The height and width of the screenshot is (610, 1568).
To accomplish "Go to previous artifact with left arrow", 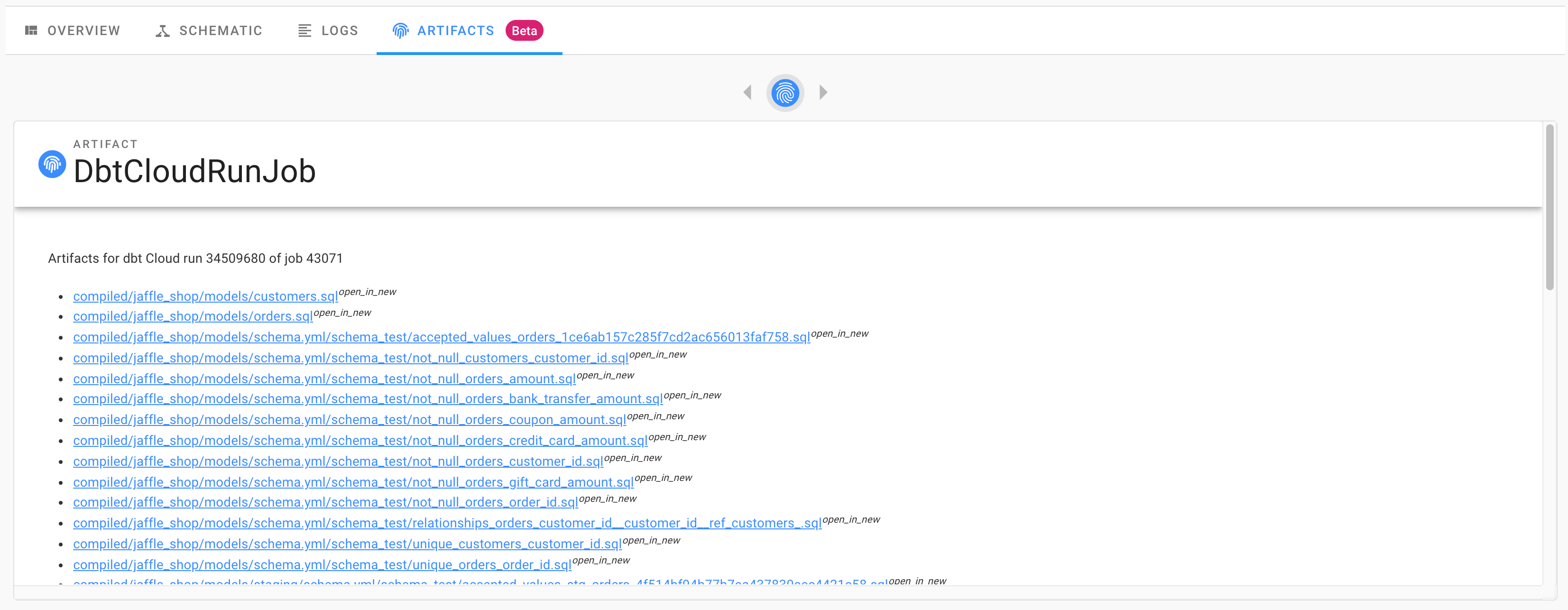I will point(747,92).
